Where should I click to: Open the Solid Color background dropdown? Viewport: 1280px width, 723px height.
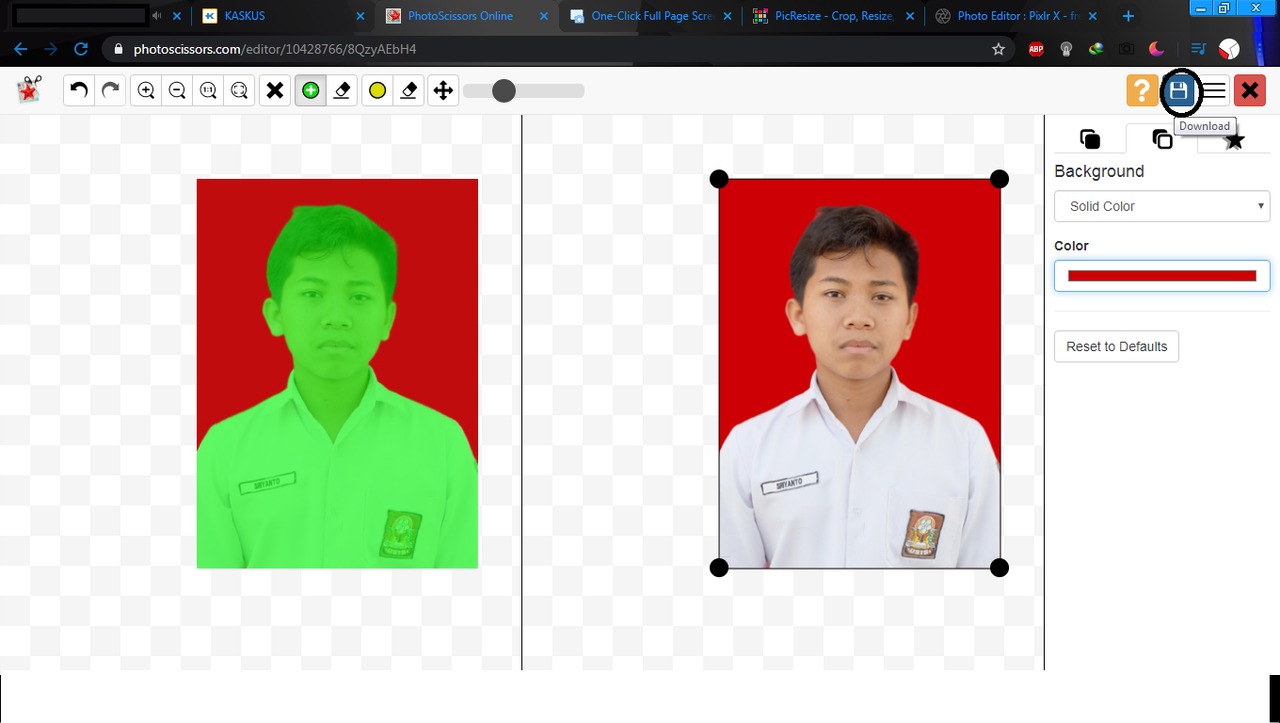click(x=1162, y=206)
